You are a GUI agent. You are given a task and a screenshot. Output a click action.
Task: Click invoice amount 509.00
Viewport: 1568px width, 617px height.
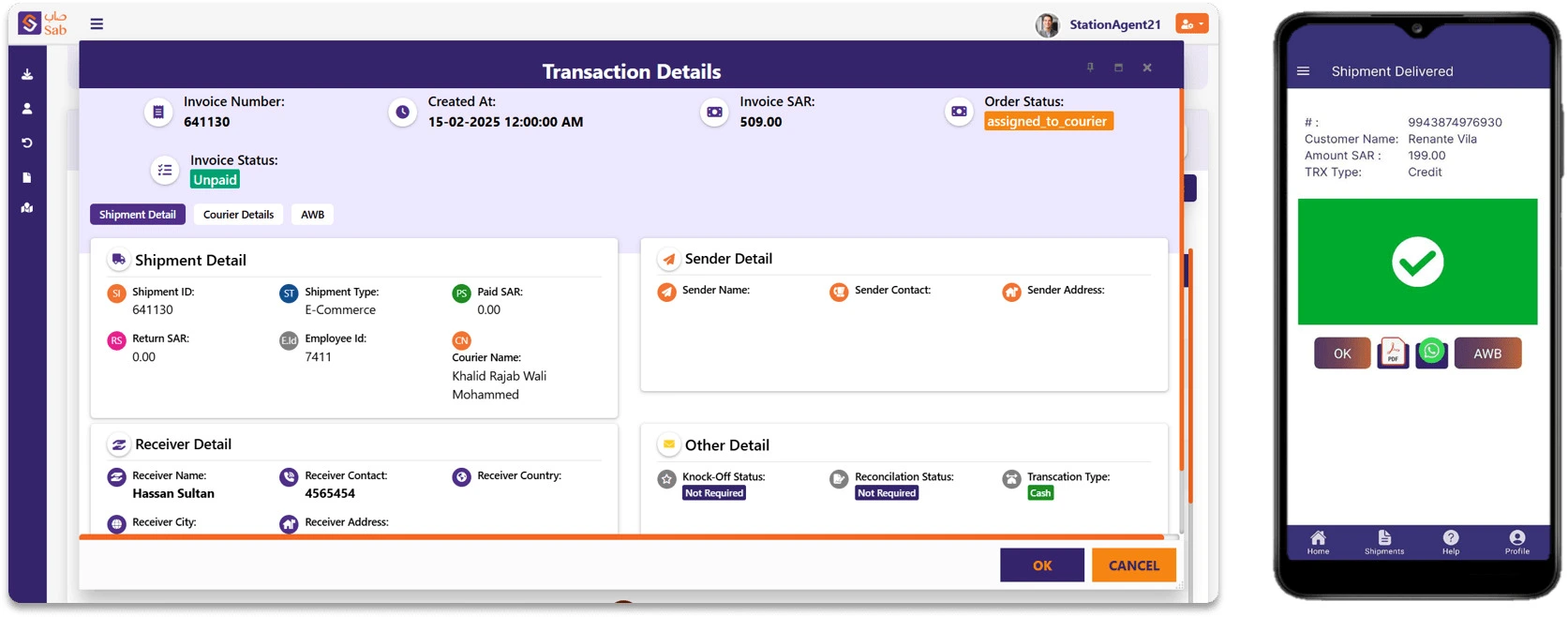761,122
